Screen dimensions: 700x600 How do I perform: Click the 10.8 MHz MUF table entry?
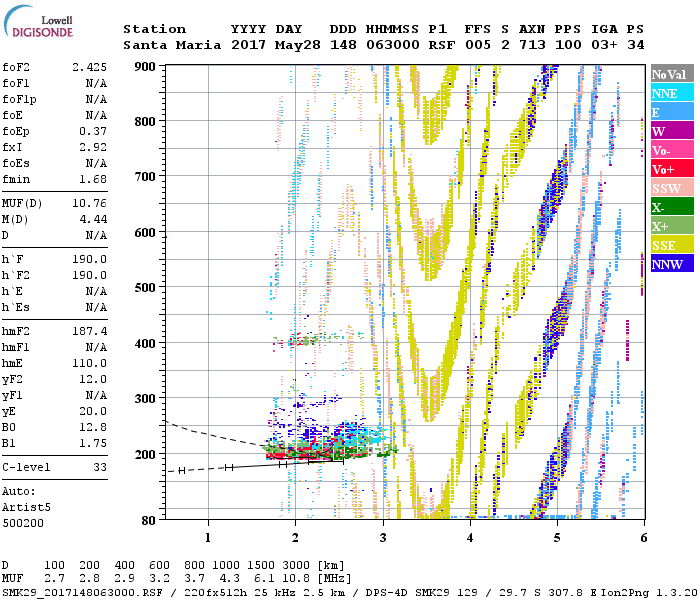296,579
